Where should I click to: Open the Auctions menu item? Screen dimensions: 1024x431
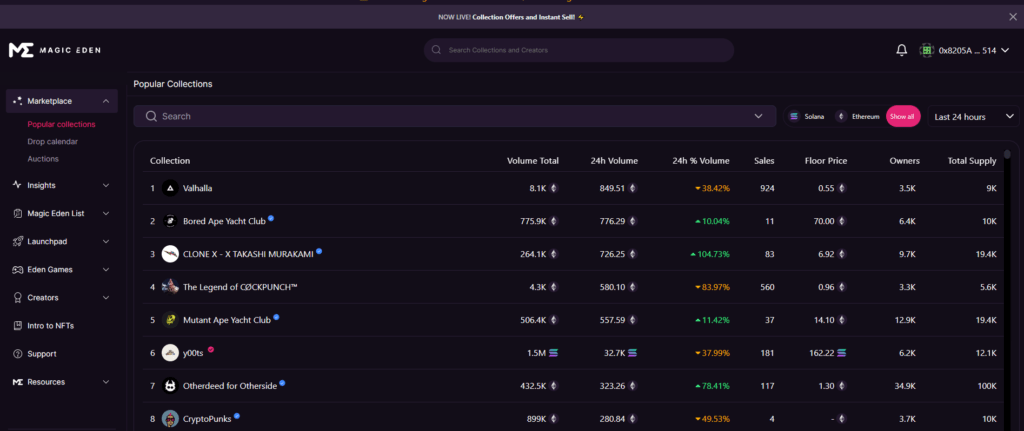point(43,159)
